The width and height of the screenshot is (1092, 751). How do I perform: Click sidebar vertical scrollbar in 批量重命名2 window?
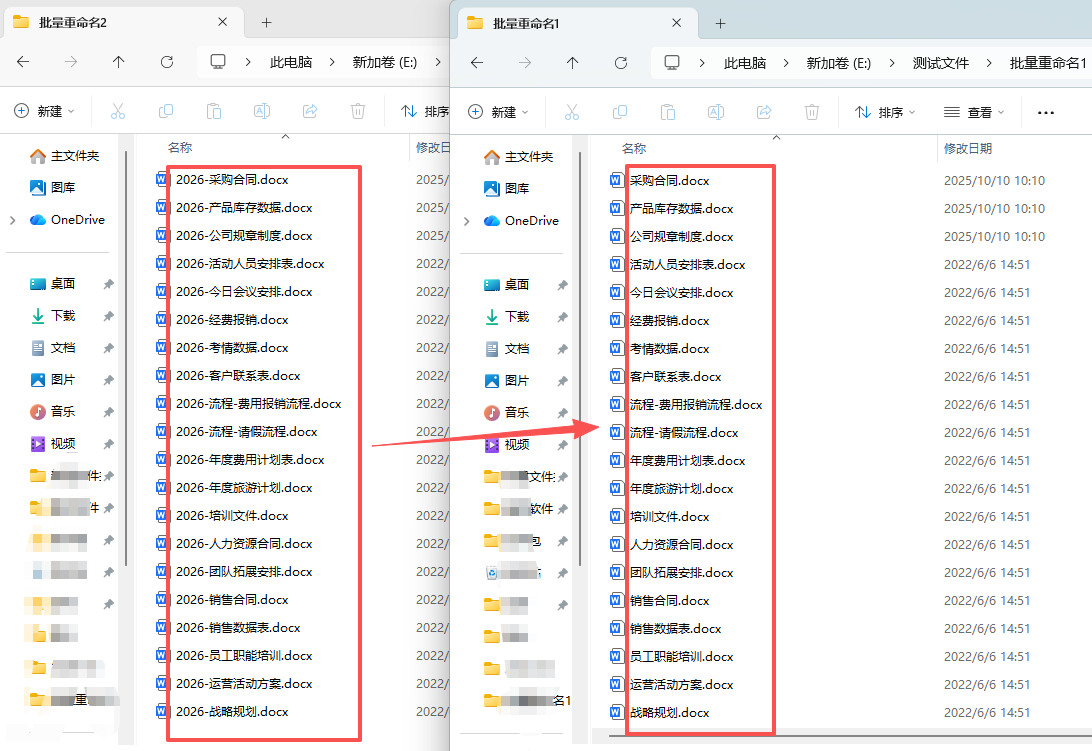pyautogui.click(x=126, y=359)
